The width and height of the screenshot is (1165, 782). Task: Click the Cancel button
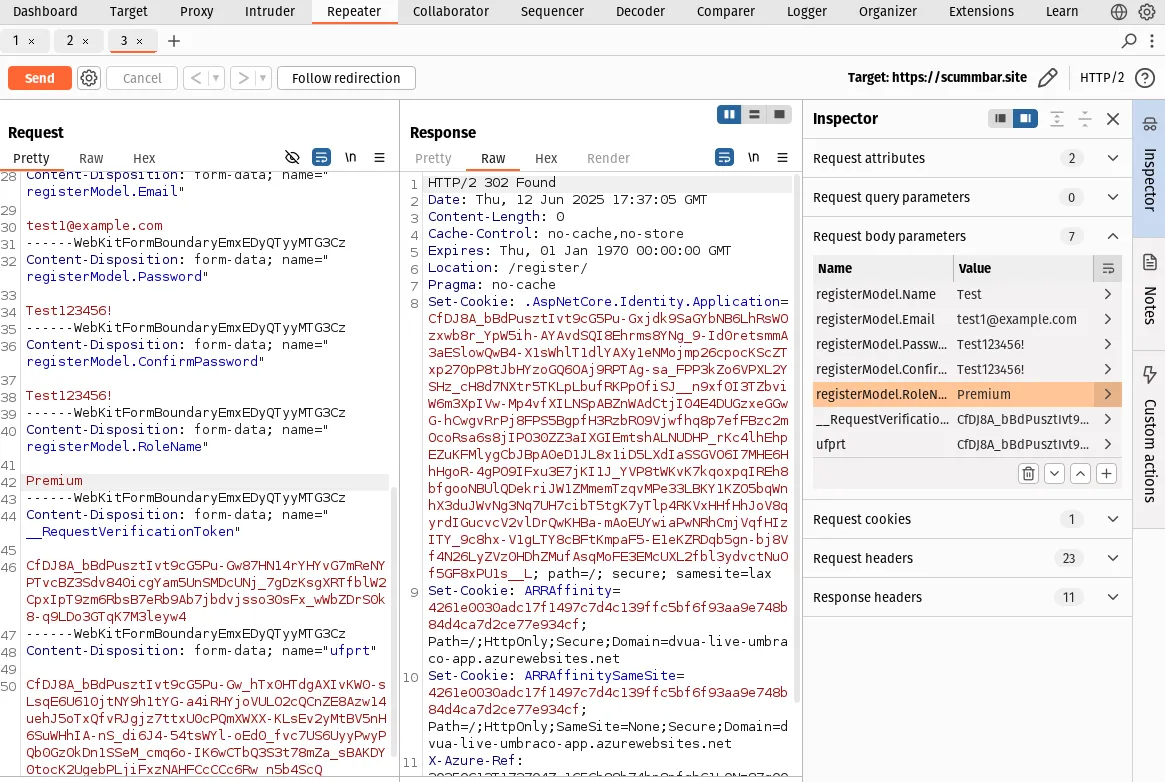click(142, 78)
